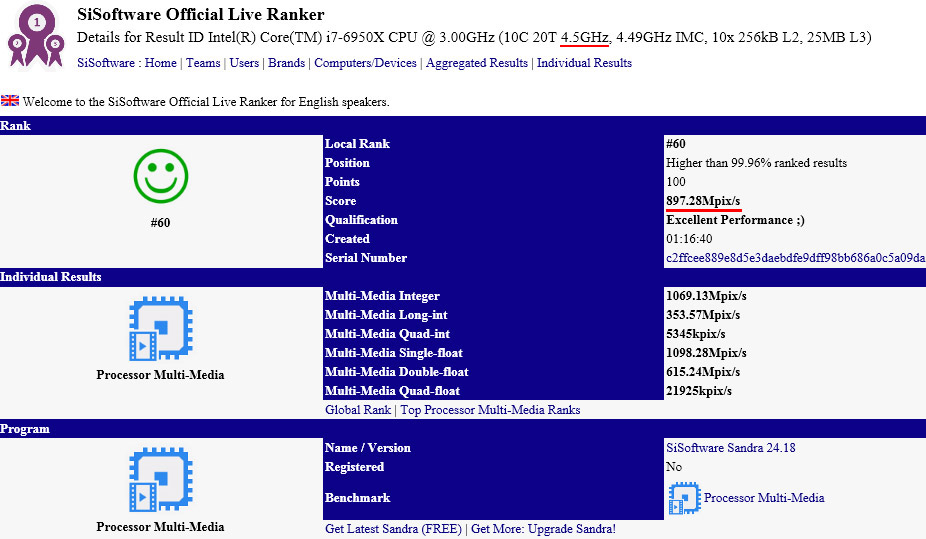926x539 pixels.
Task: Click the value 1098.28Mpix/s
Action: 706,353
